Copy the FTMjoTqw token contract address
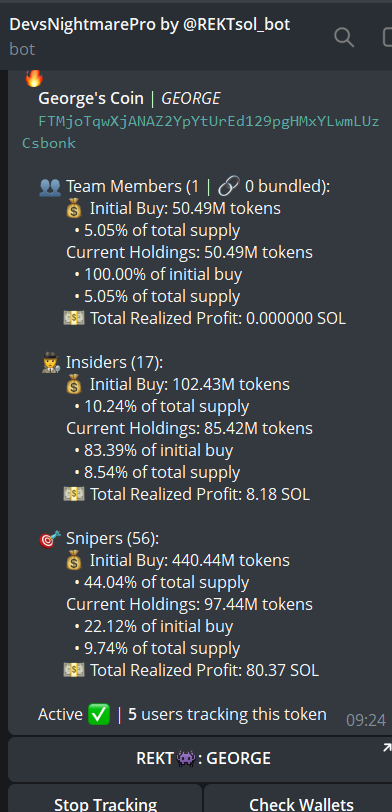Screen dimensions: 392x812 pos(201,132)
